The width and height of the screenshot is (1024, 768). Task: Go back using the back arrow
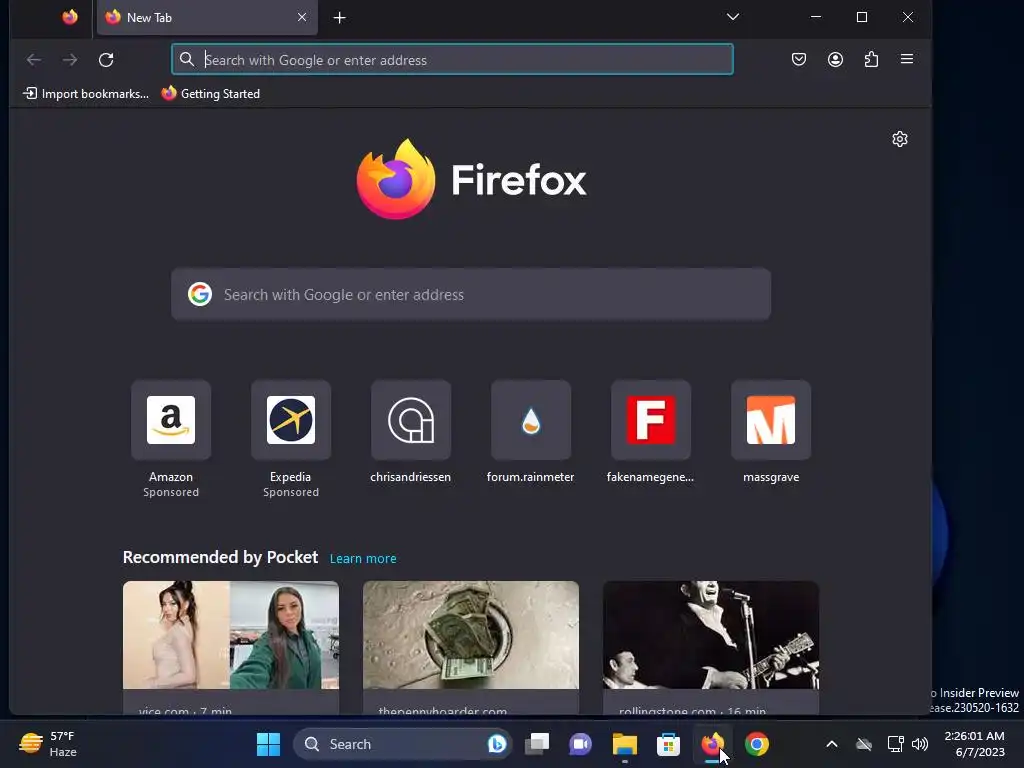[x=34, y=60]
